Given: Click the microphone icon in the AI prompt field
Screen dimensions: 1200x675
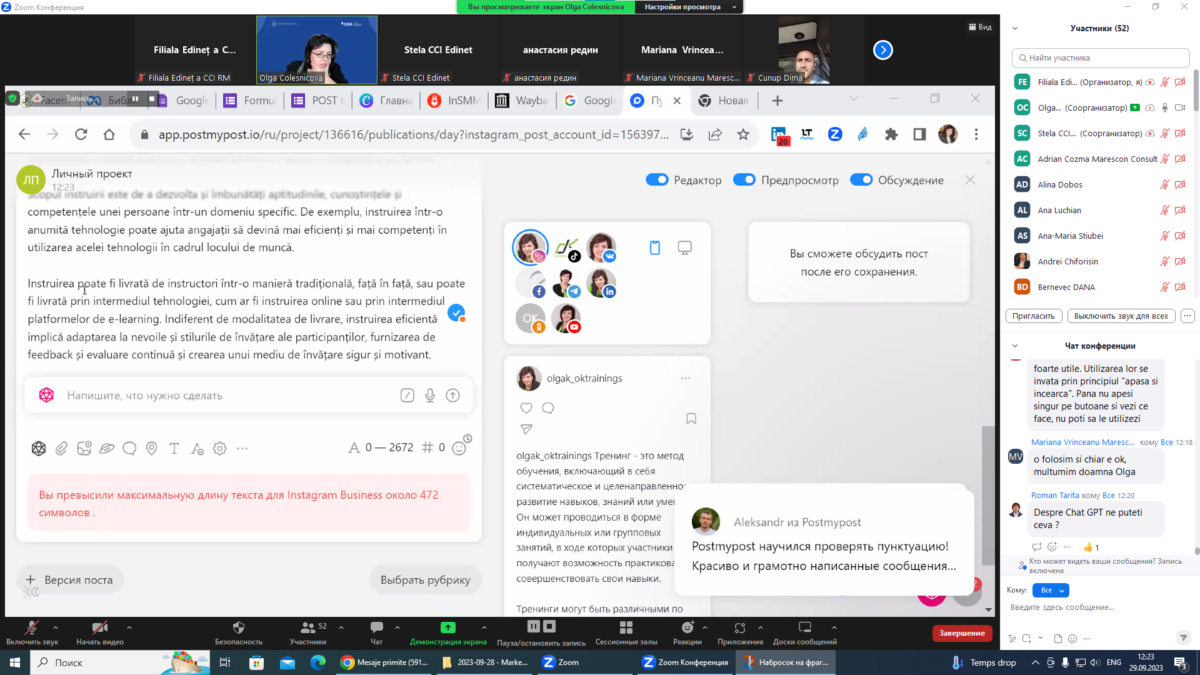Looking at the screenshot, I should 430,395.
